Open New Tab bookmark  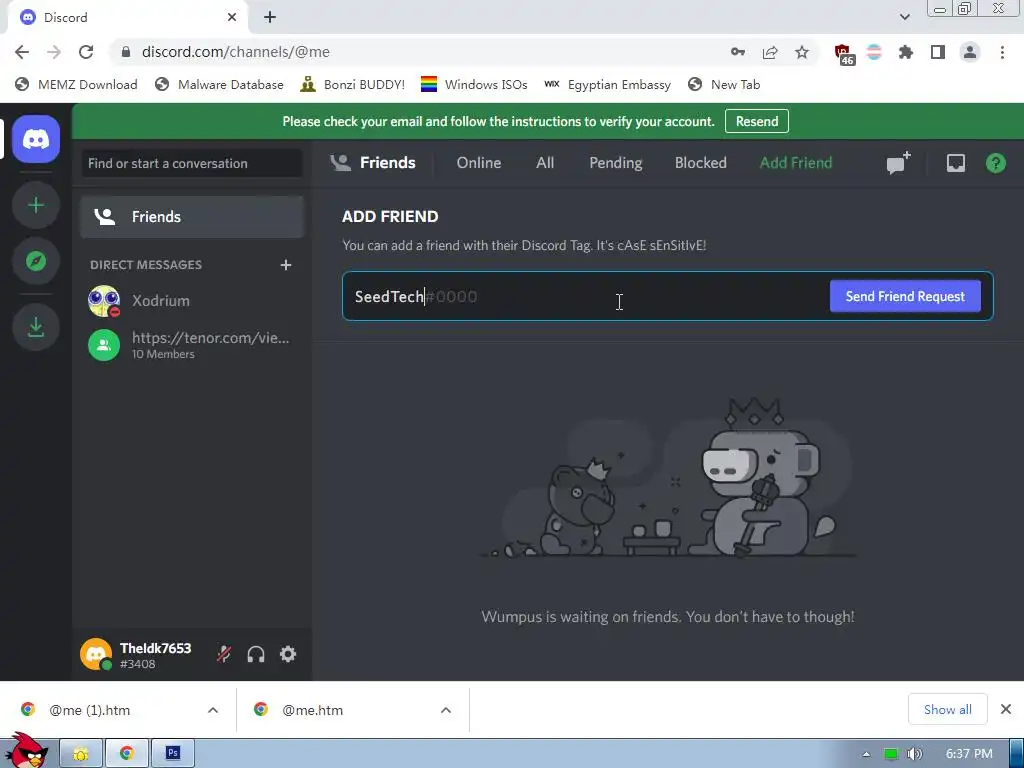tap(724, 85)
